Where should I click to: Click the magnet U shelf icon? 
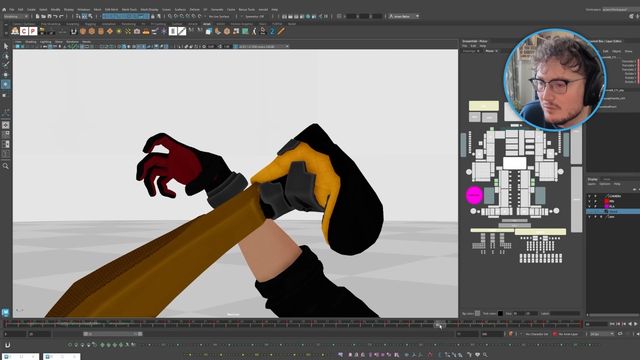[74, 31]
